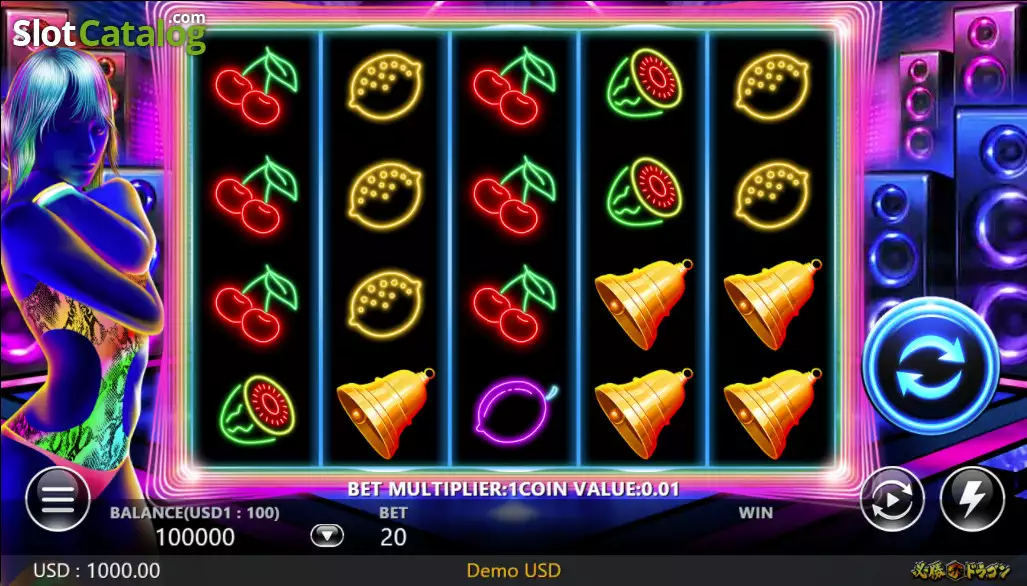Open the hamburger menu button

58,500
